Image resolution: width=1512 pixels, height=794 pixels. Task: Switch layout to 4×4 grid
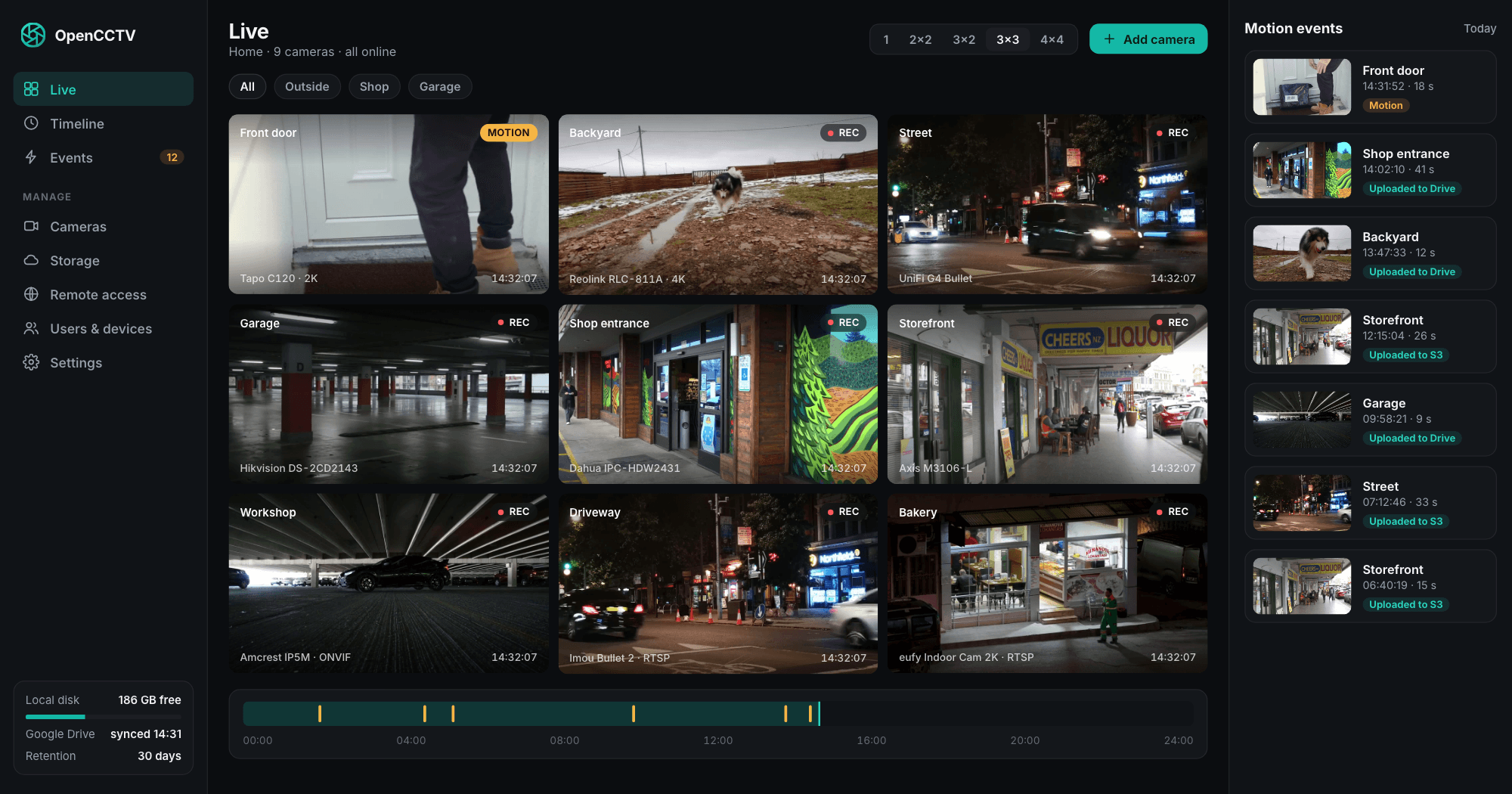click(x=1052, y=39)
